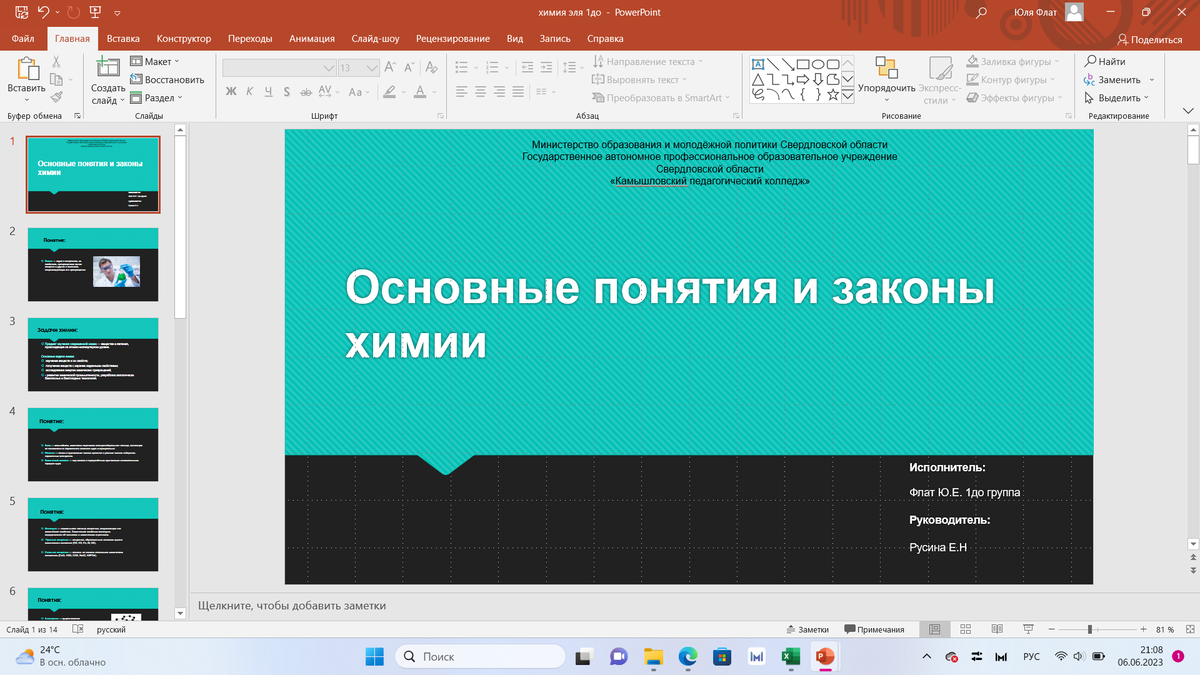Click Clear all formatting icon

tap(431, 67)
